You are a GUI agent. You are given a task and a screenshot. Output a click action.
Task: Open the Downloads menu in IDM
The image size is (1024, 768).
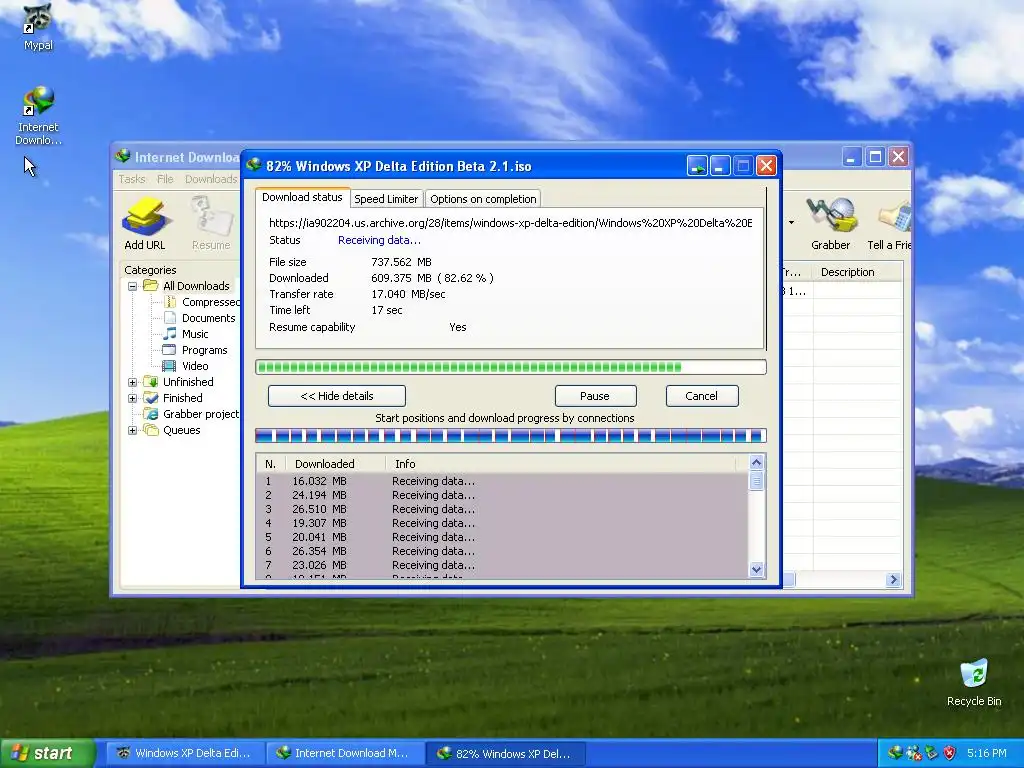[x=211, y=179]
